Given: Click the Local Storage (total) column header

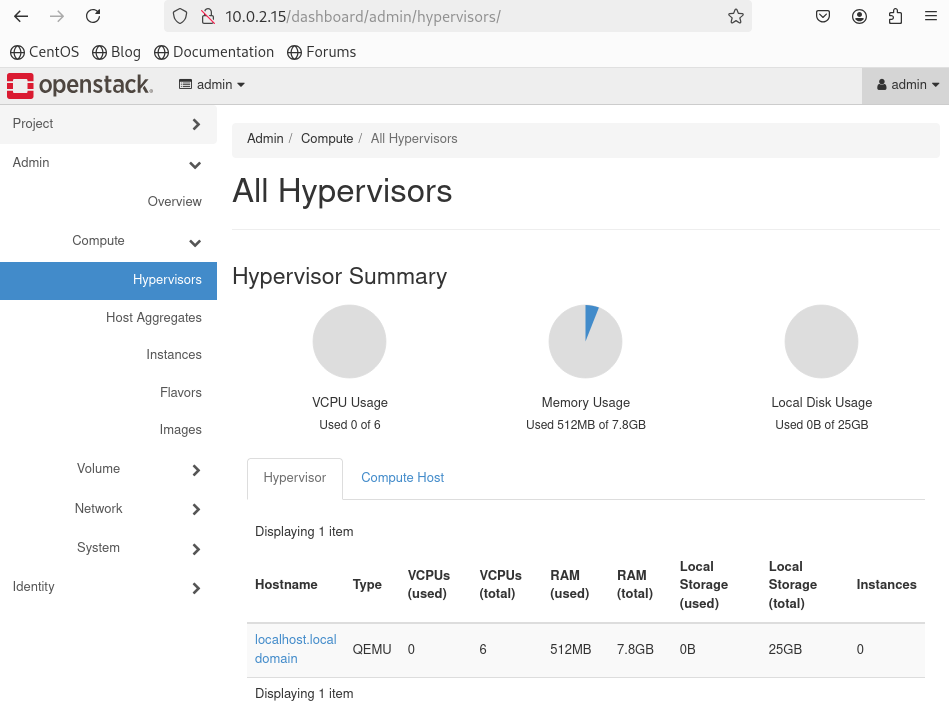Looking at the screenshot, I should tap(793, 585).
